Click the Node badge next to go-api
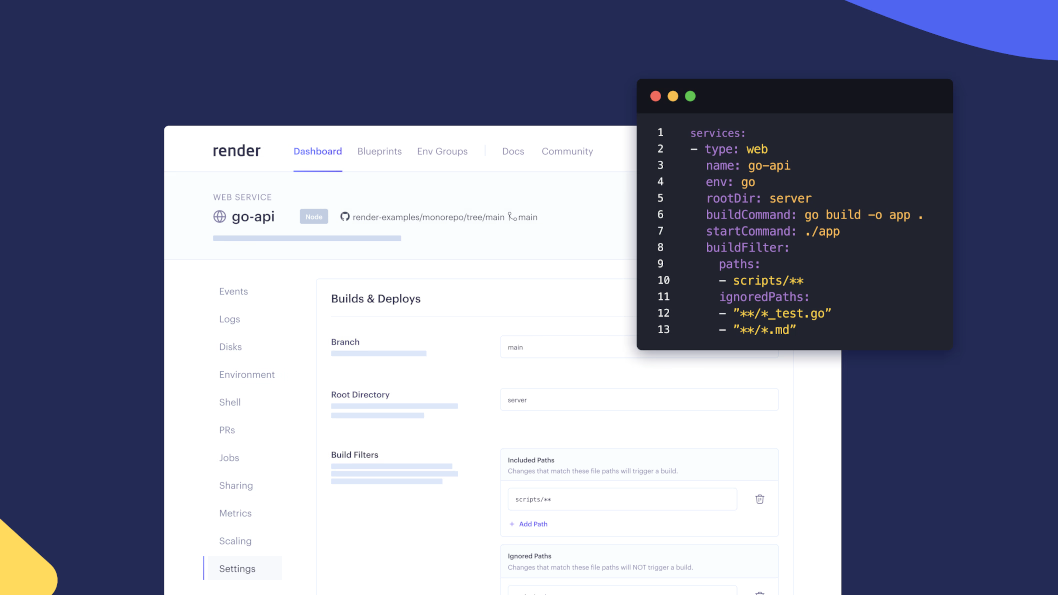Screen dimensions: 1058x595 (x=314, y=217)
